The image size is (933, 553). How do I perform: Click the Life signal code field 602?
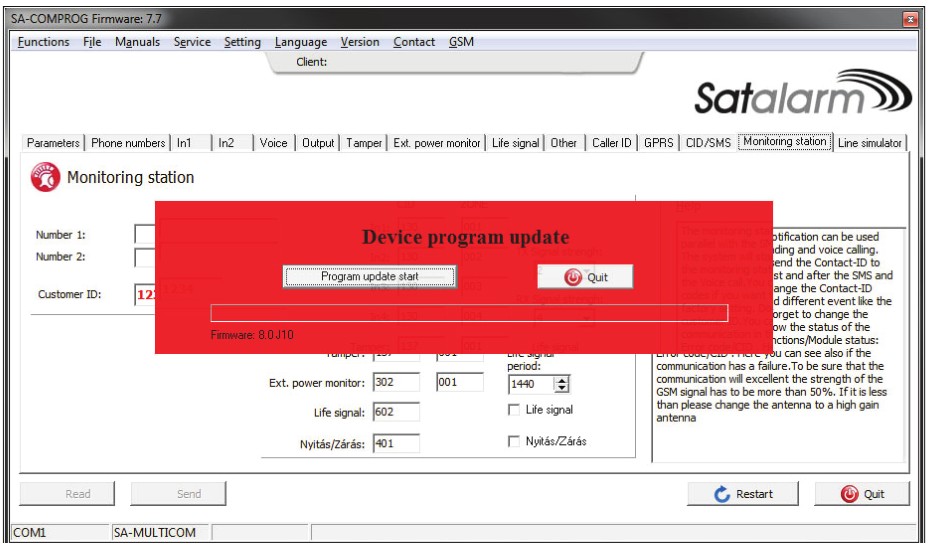tap(396, 412)
